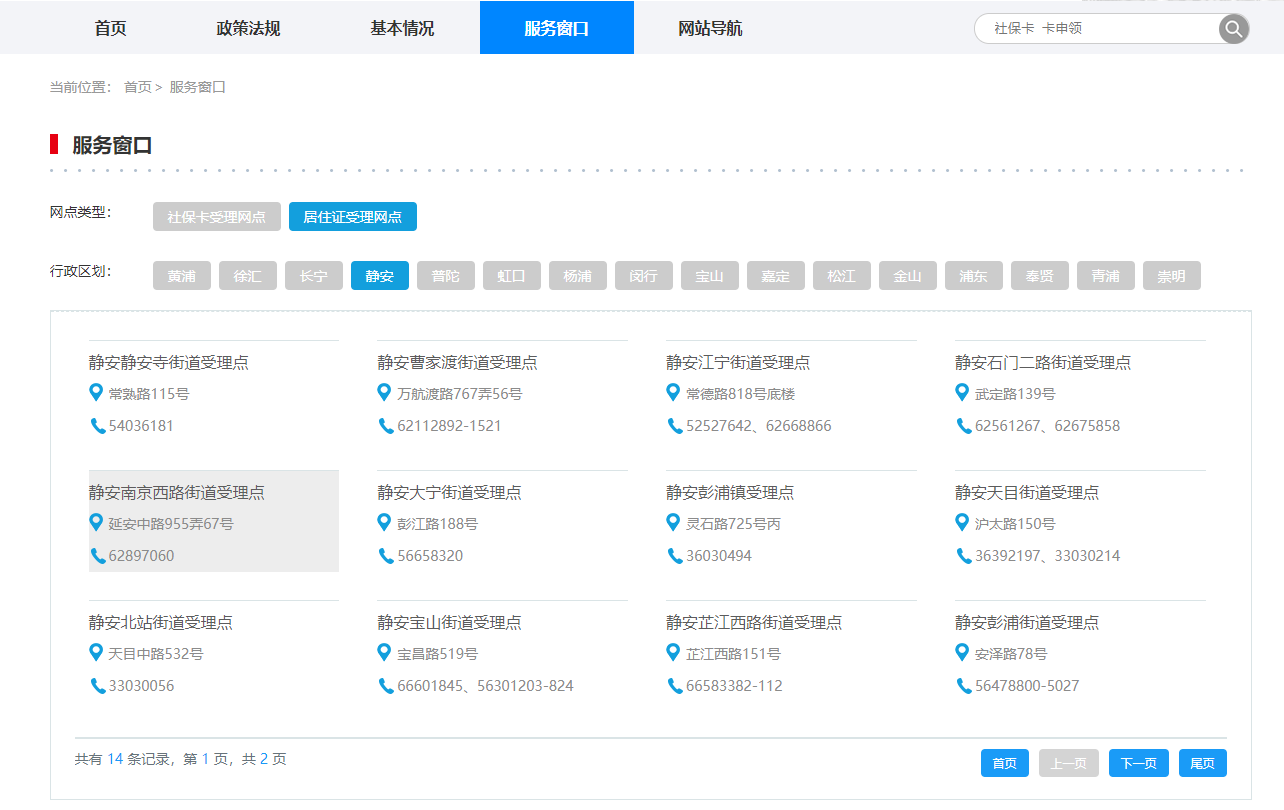Filter by 闵行 district

(644, 276)
